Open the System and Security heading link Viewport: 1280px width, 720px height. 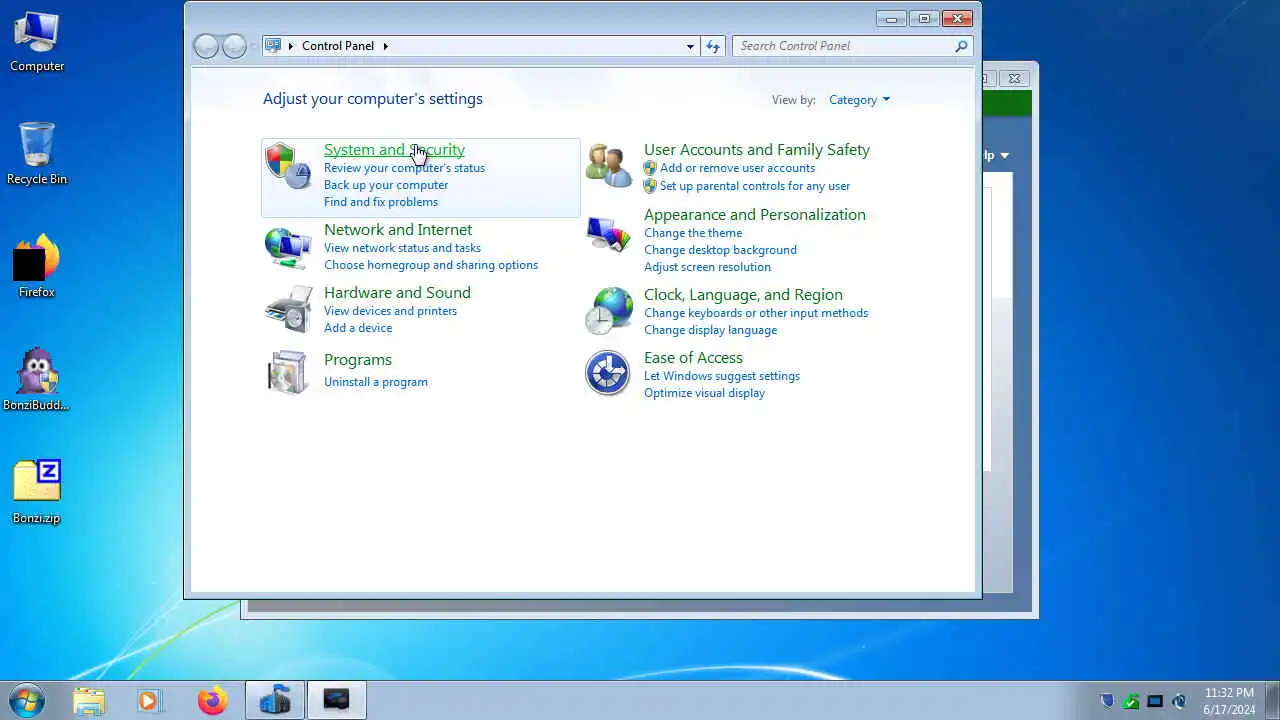pos(394,150)
